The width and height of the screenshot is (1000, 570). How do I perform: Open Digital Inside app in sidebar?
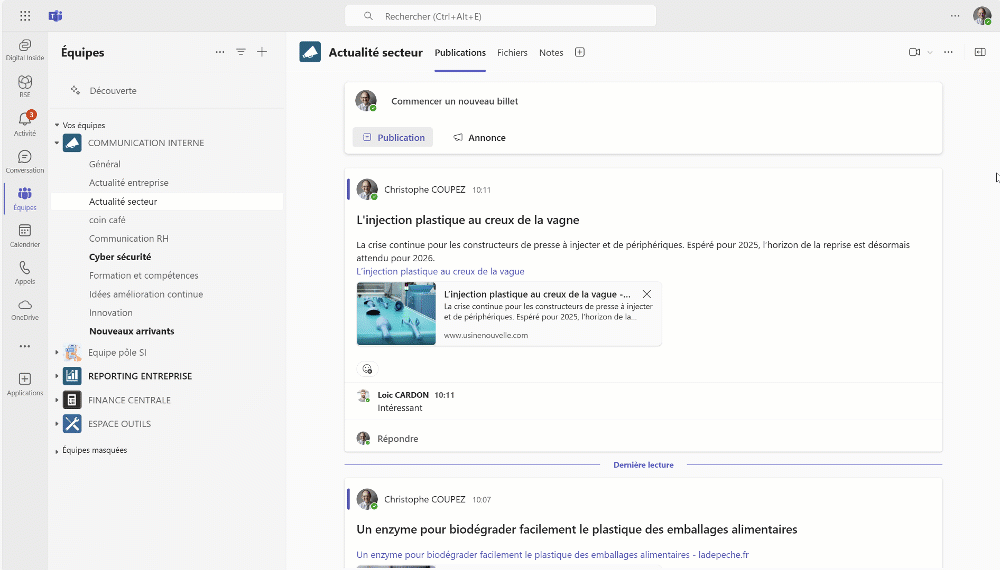[x=25, y=49]
